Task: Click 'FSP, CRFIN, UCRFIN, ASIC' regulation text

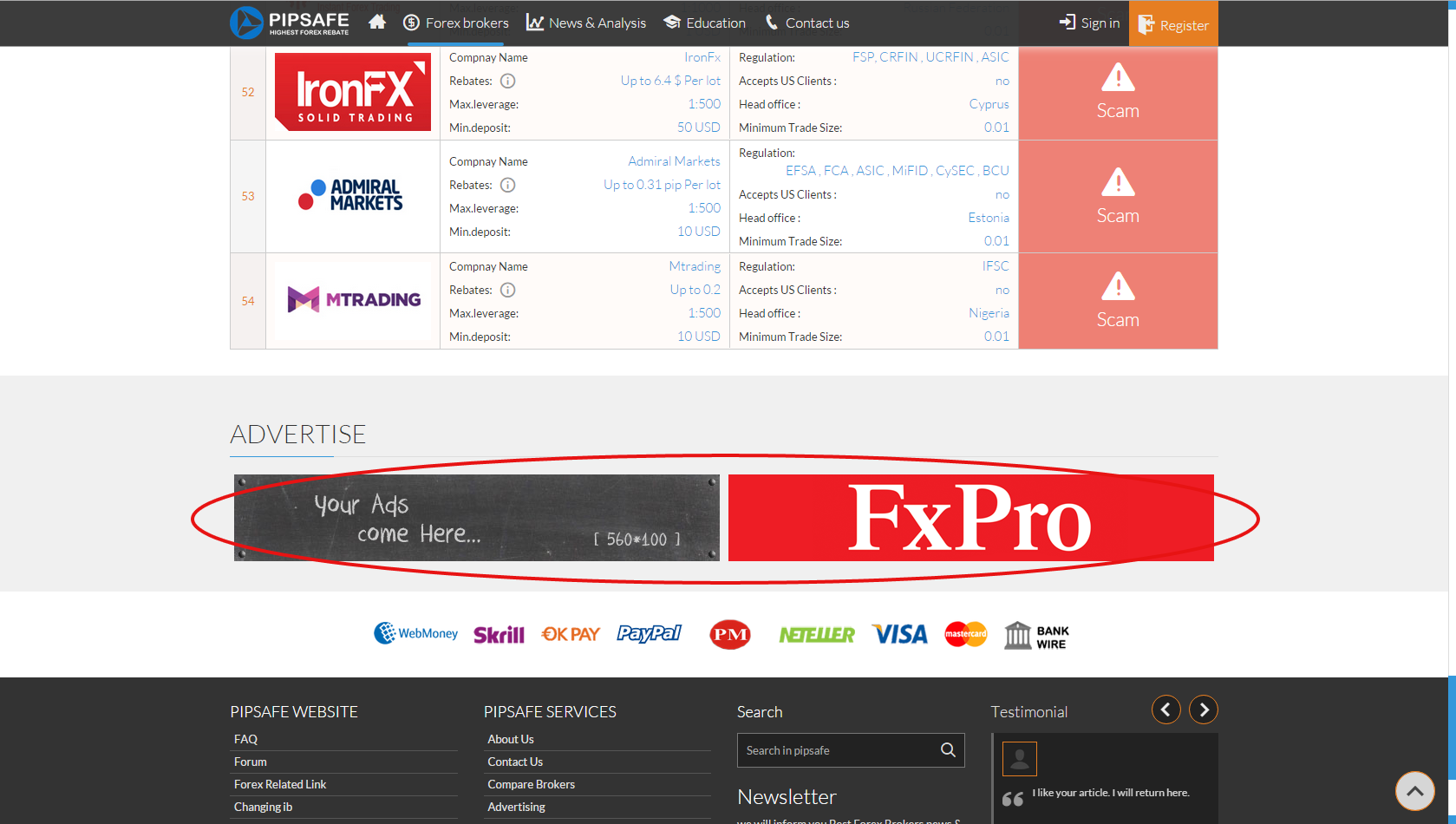Action: click(930, 57)
